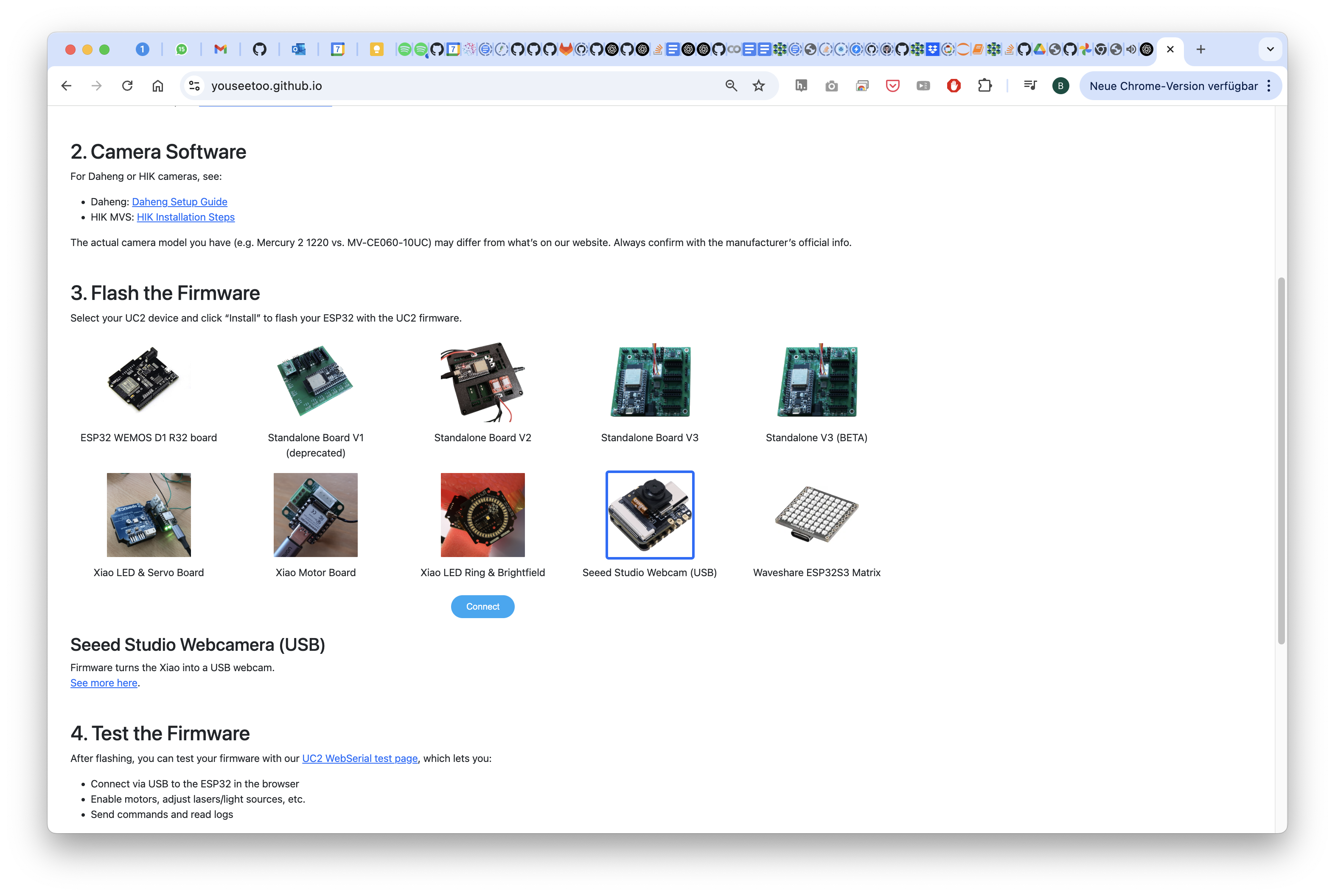Click the browser reload icon
Image resolution: width=1335 pixels, height=896 pixels.
pos(127,86)
